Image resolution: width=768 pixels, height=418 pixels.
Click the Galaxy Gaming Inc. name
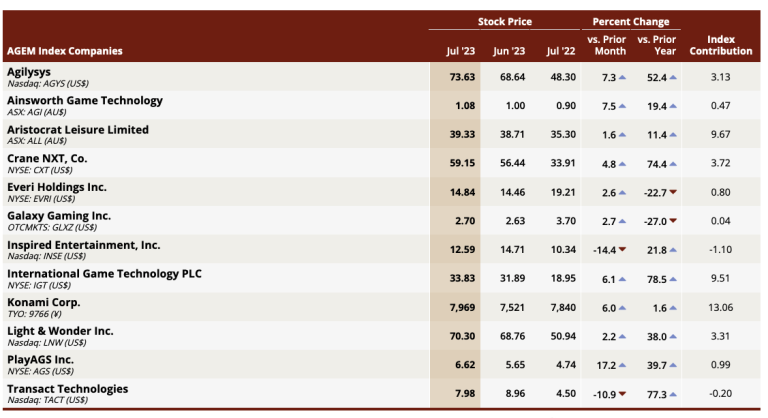click(x=59, y=216)
